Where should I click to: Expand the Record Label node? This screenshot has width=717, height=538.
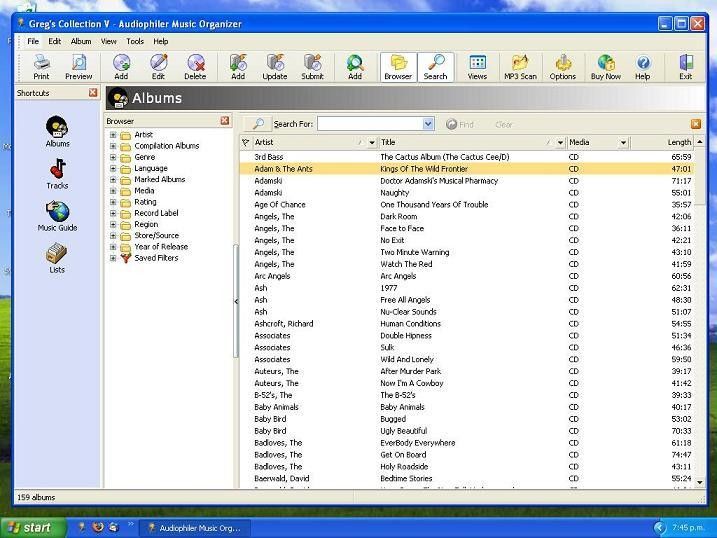click(113, 213)
